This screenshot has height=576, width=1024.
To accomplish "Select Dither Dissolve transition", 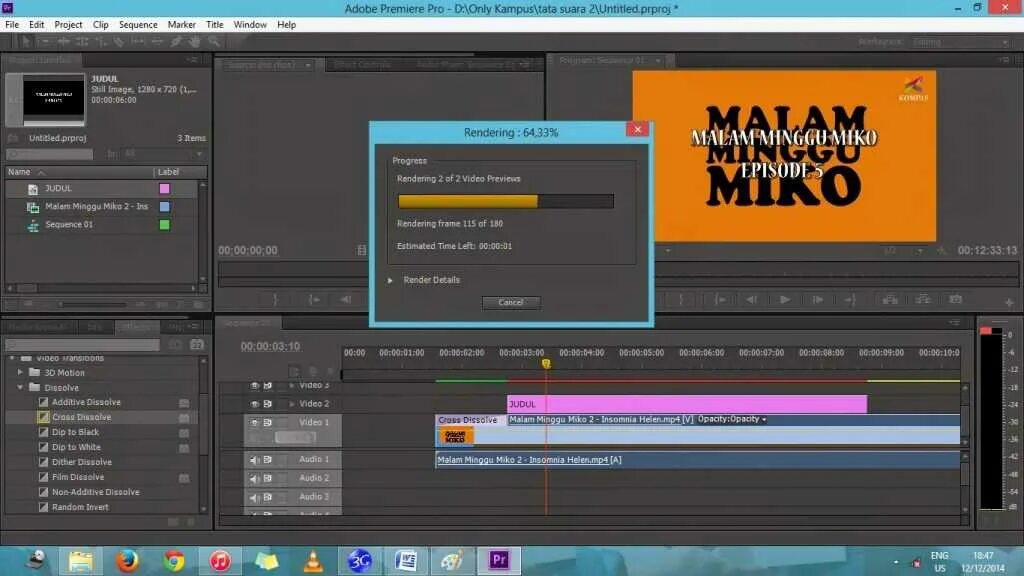I will pyautogui.click(x=82, y=462).
